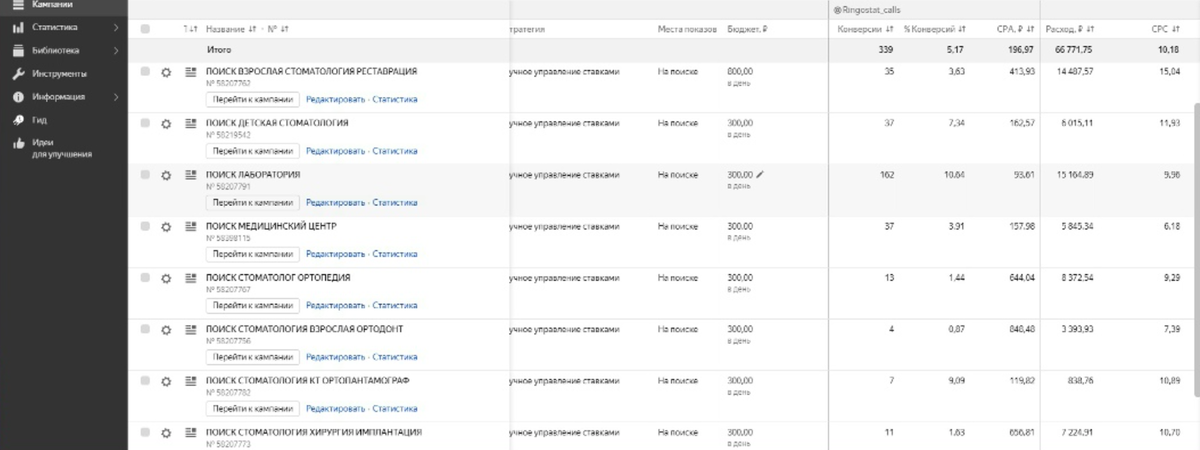The width and height of the screenshot is (1200, 450).
Task: Open Статистика link for КТ ОРТОПАНТАМОГРАФ campaign
Action: 395,408
